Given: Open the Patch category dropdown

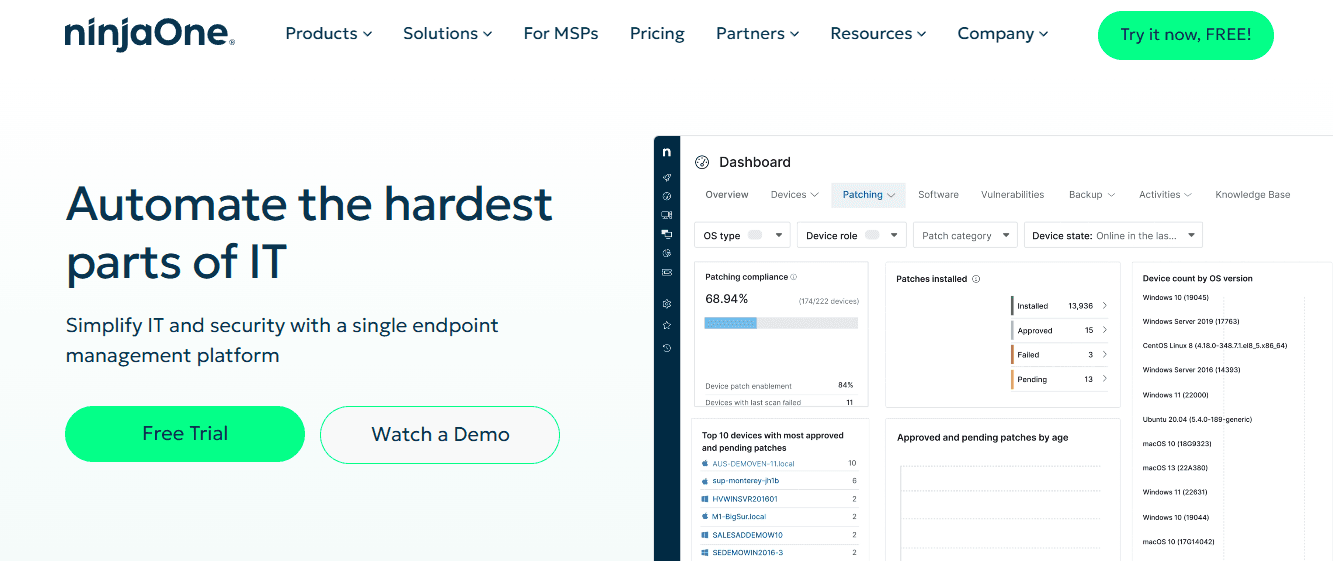Looking at the screenshot, I should pyautogui.click(x=965, y=235).
